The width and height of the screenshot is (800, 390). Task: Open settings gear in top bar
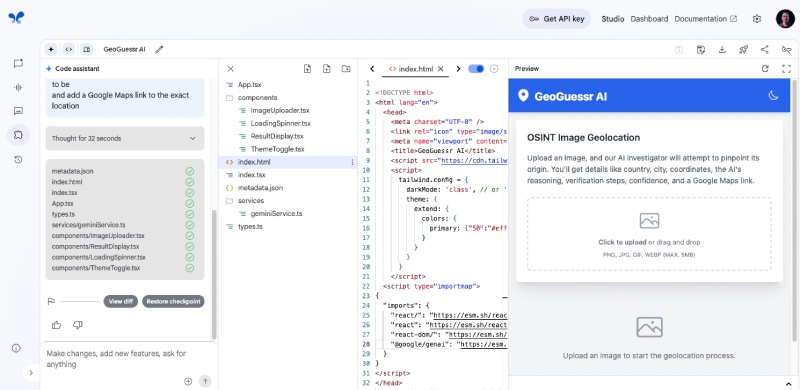point(757,19)
